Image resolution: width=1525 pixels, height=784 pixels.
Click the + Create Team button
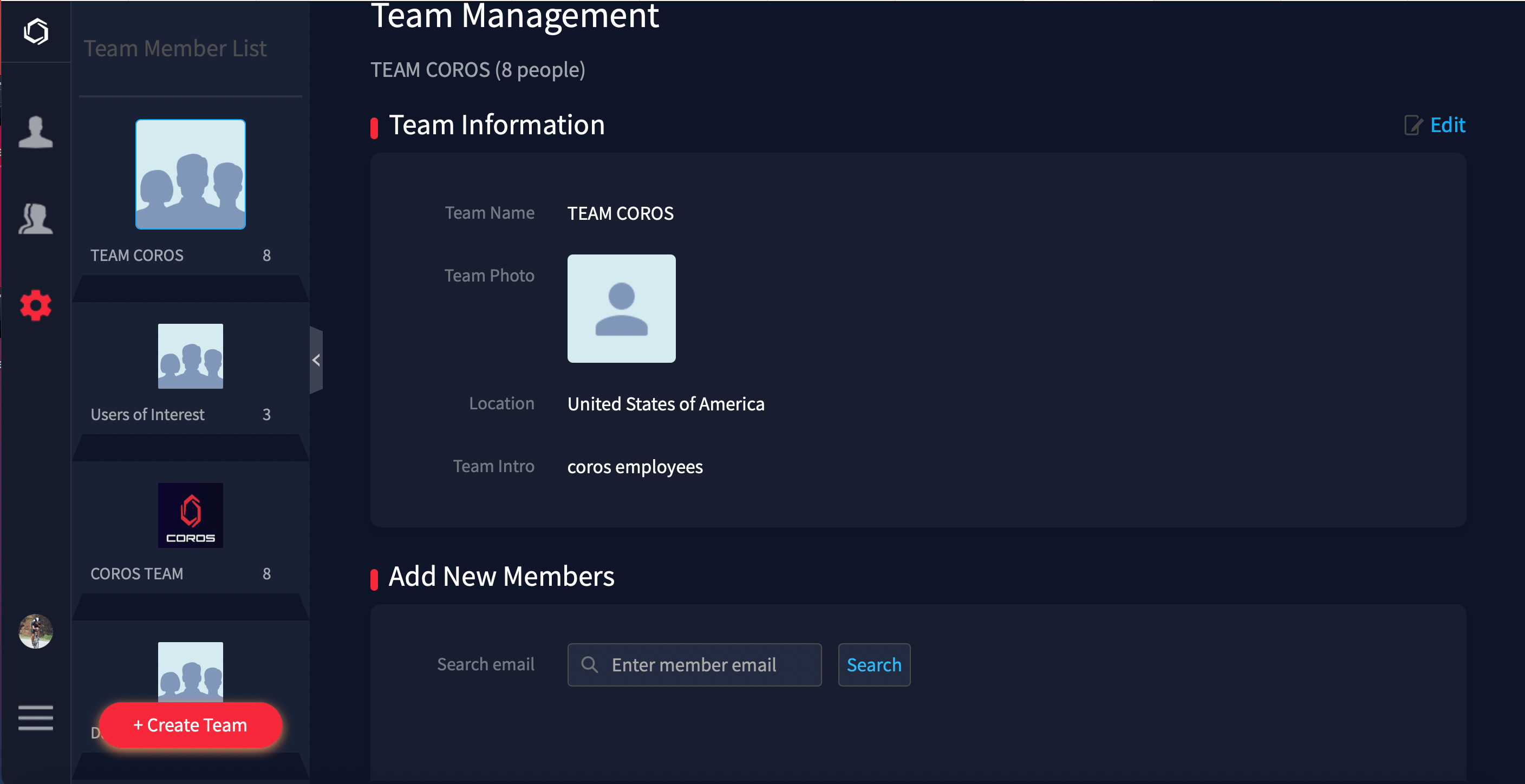pos(190,725)
